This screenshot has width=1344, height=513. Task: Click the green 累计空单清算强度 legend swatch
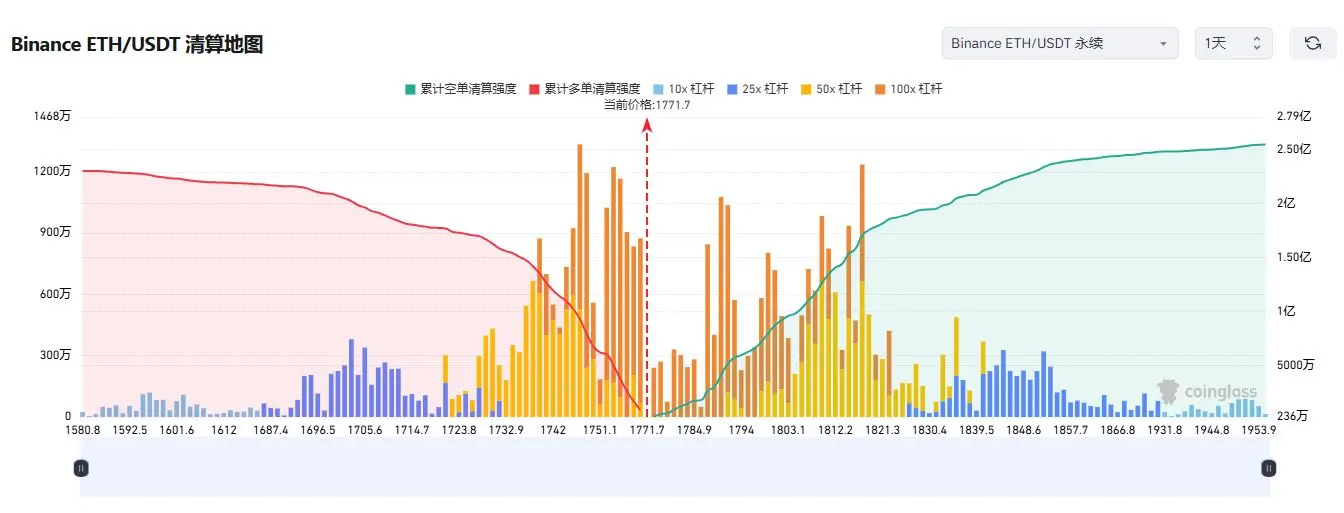tap(410, 89)
